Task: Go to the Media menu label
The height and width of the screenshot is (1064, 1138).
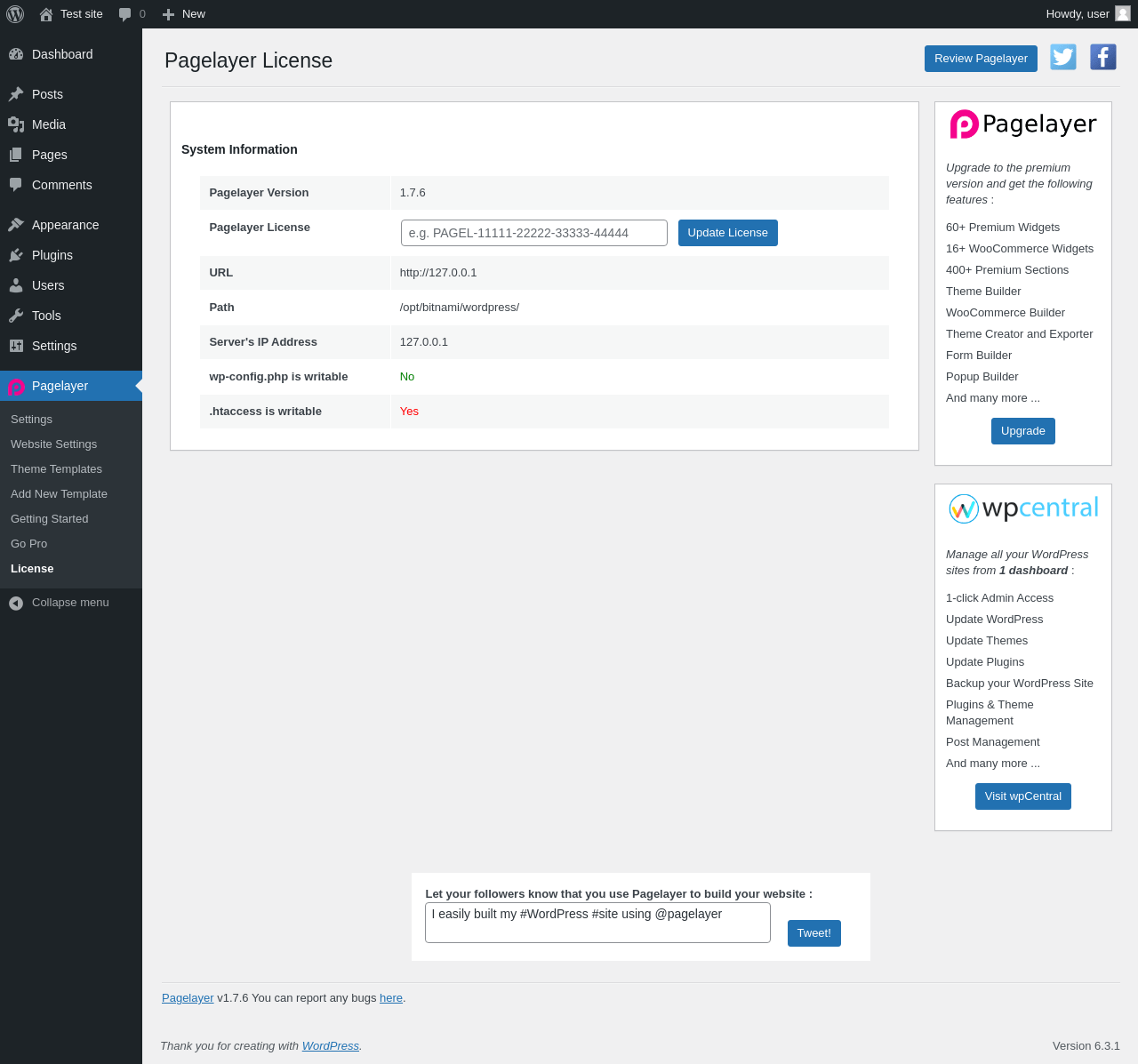Action: click(49, 124)
